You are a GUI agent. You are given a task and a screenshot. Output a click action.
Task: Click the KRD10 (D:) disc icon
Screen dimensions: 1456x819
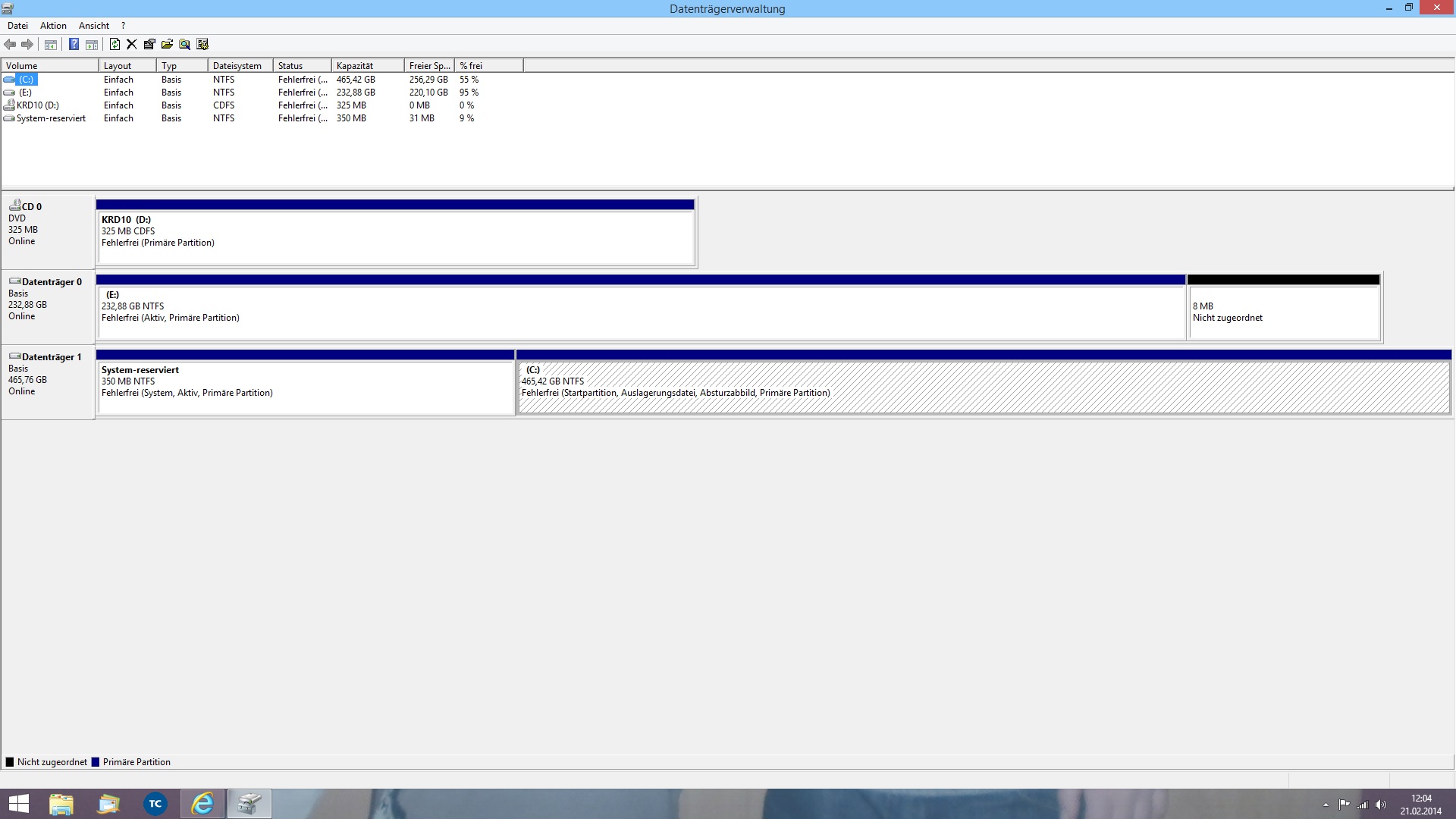pyautogui.click(x=9, y=105)
